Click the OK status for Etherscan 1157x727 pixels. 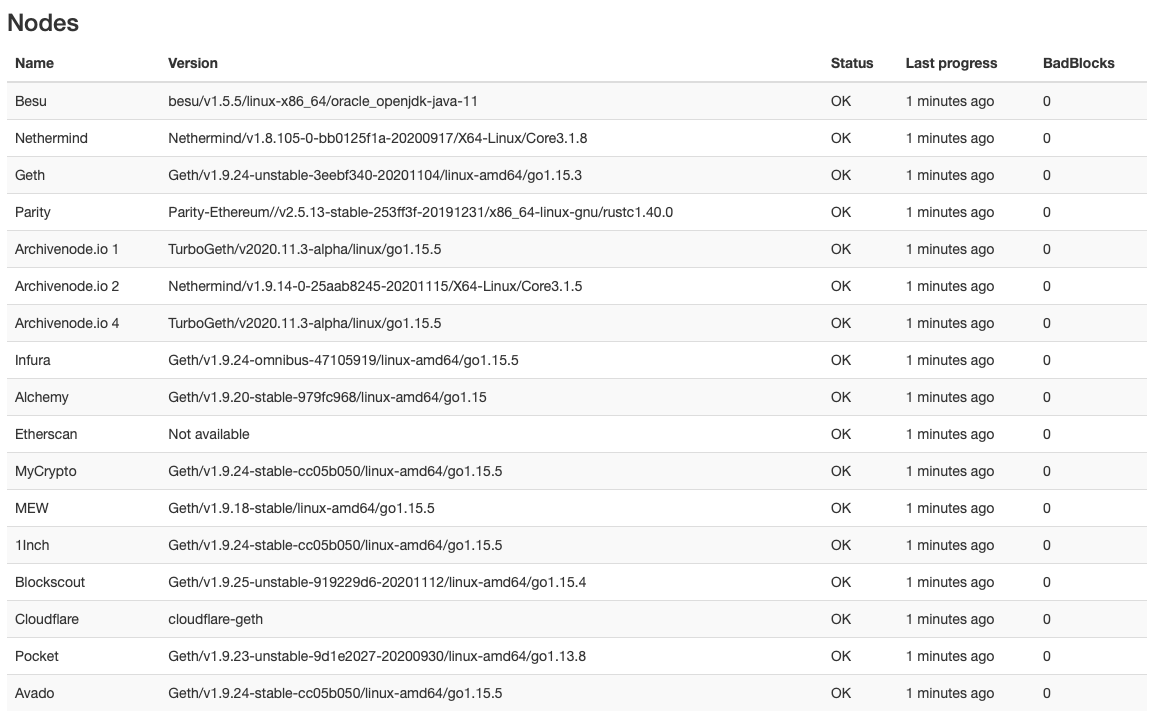[x=840, y=434]
